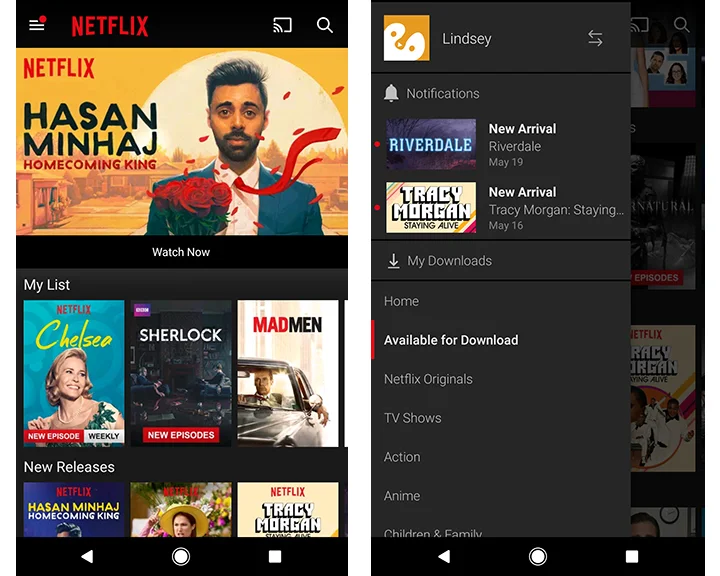Open Chelsea in My List
Screen dimensions: 720x576
coord(74,373)
